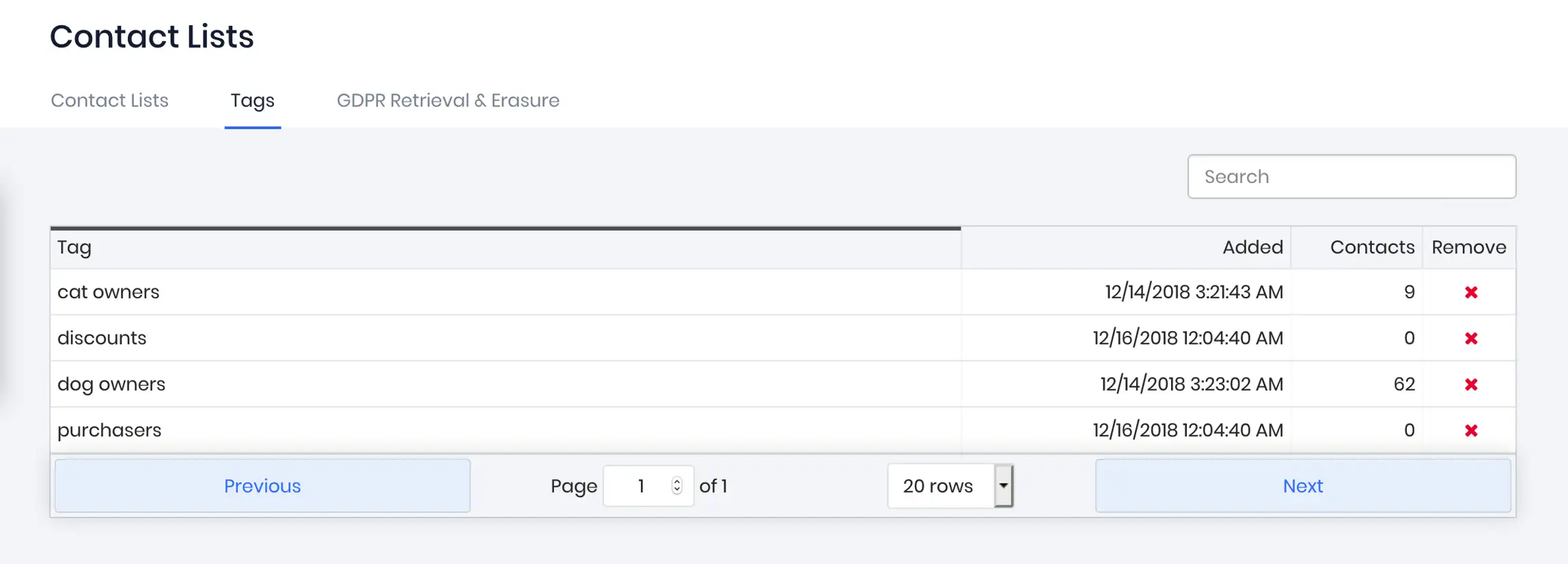Click the Remove column header
This screenshot has width=1568, height=564.
pos(1468,247)
